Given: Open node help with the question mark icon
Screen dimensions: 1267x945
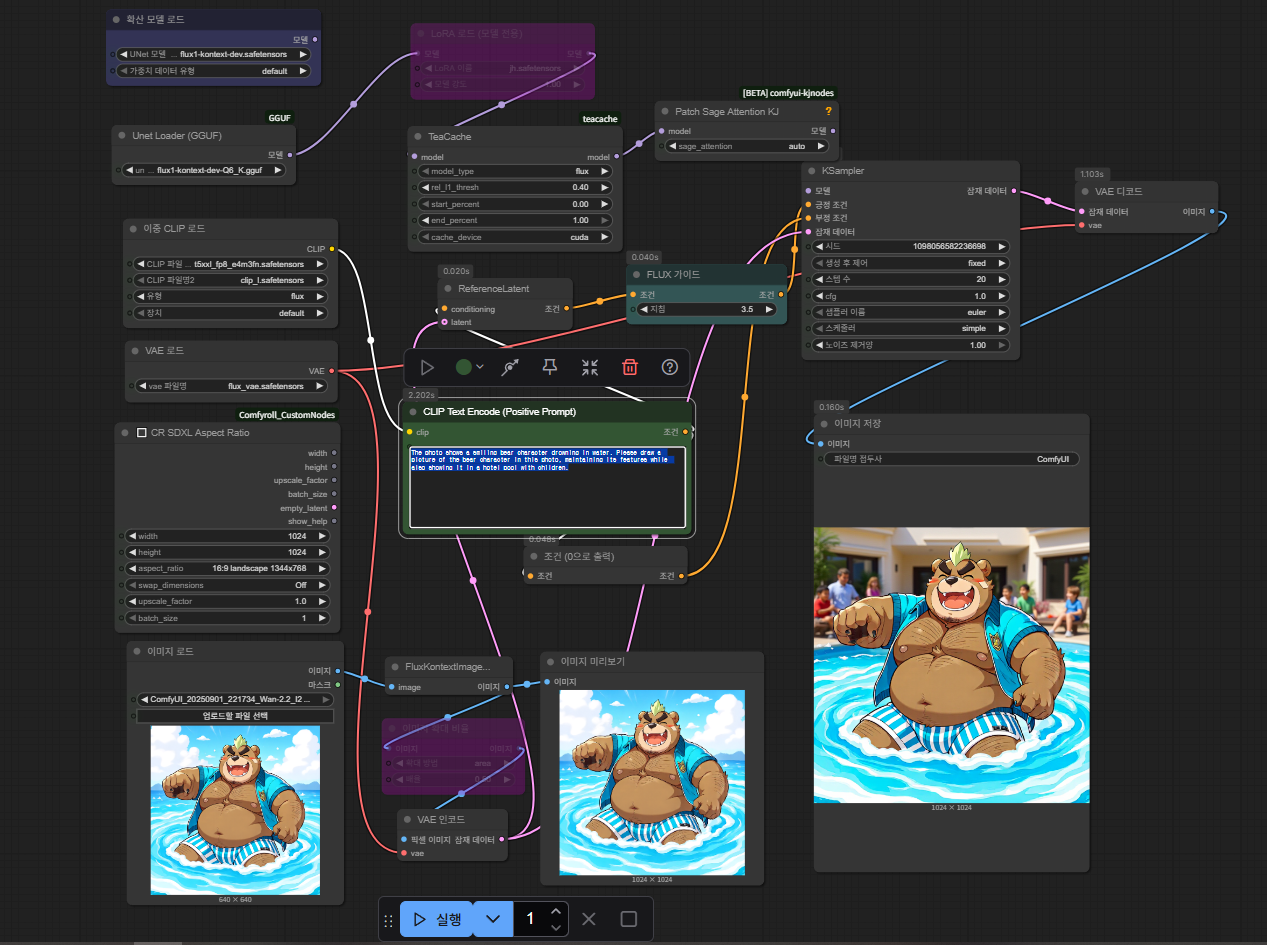Looking at the screenshot, I should pos(670,367).
